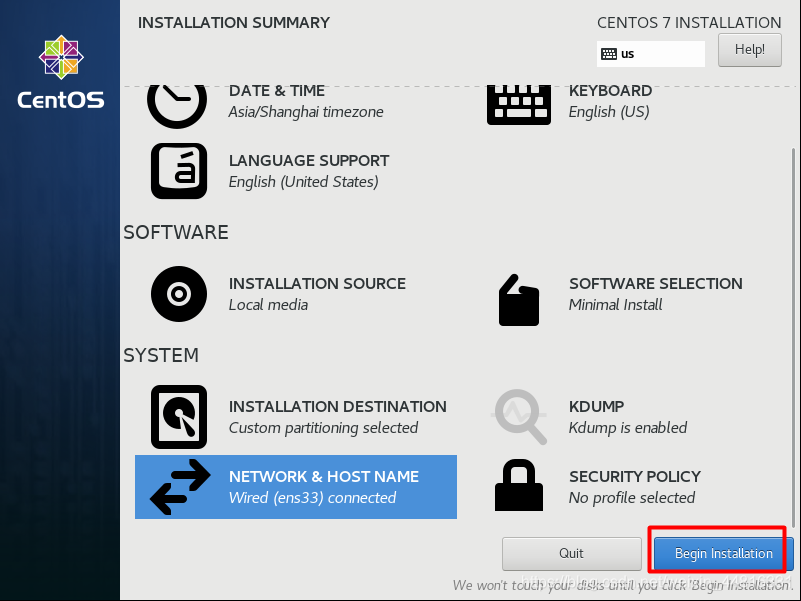Click the Quit button
The height and width of the screenshot is (601, 801).
click(x=572, y=553)
